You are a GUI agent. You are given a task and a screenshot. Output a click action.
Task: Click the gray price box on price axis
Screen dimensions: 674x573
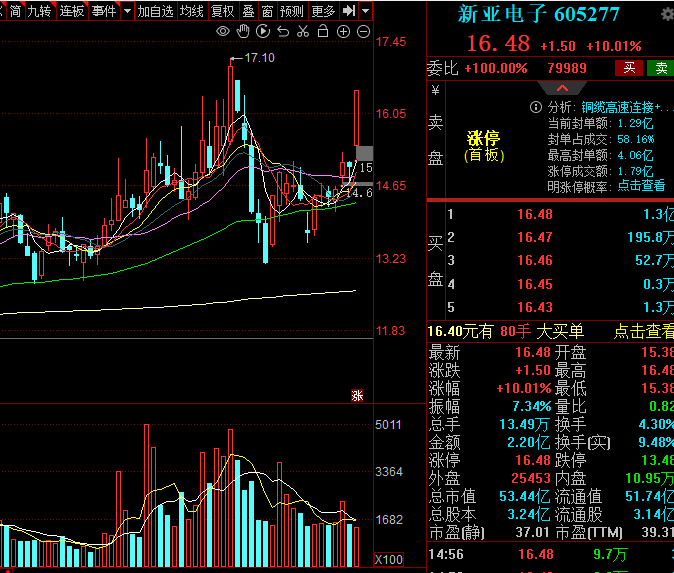pyautogui.click(x=365, y=153)
